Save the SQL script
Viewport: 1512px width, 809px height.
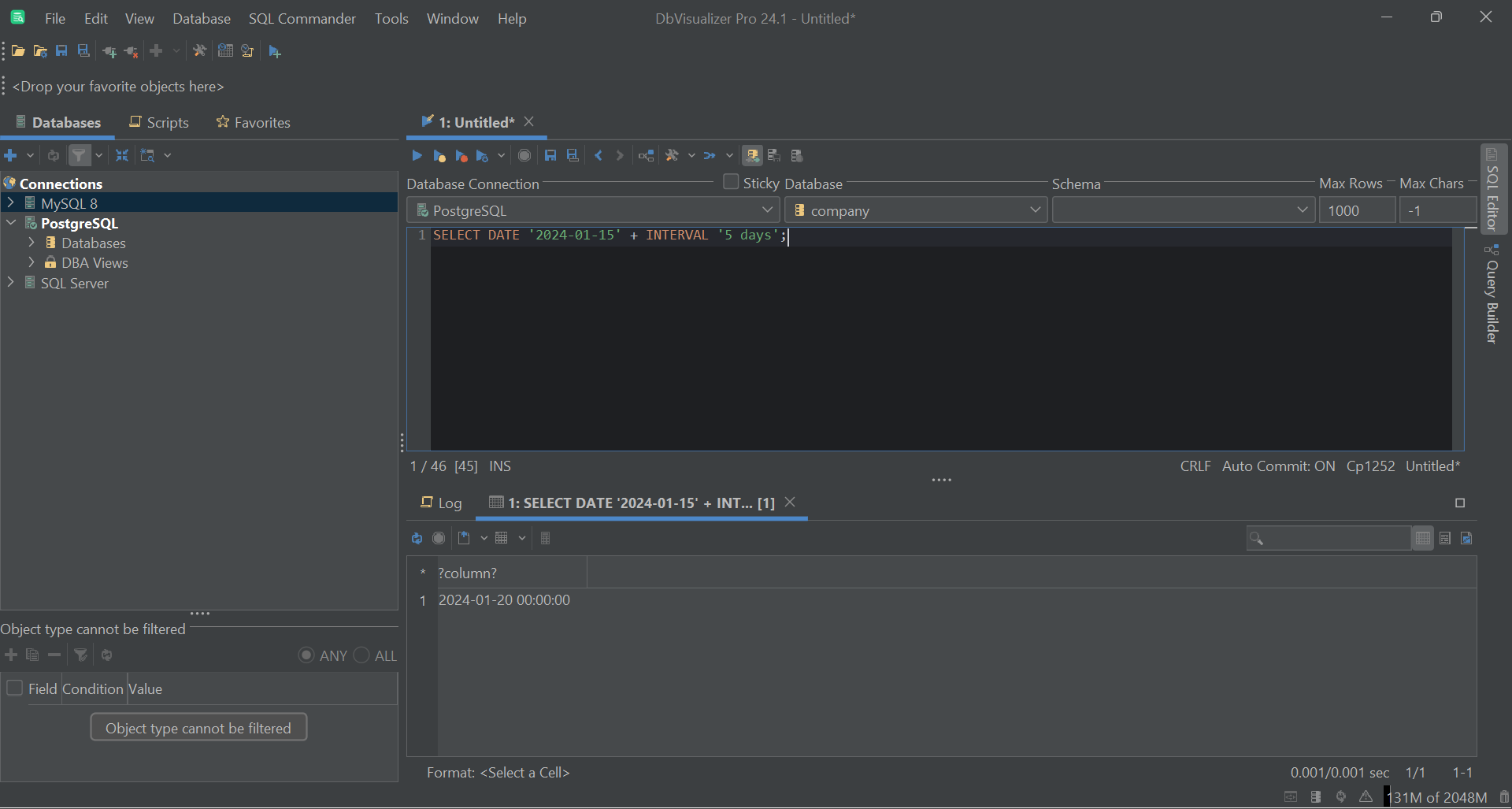(x=550, y=155)
